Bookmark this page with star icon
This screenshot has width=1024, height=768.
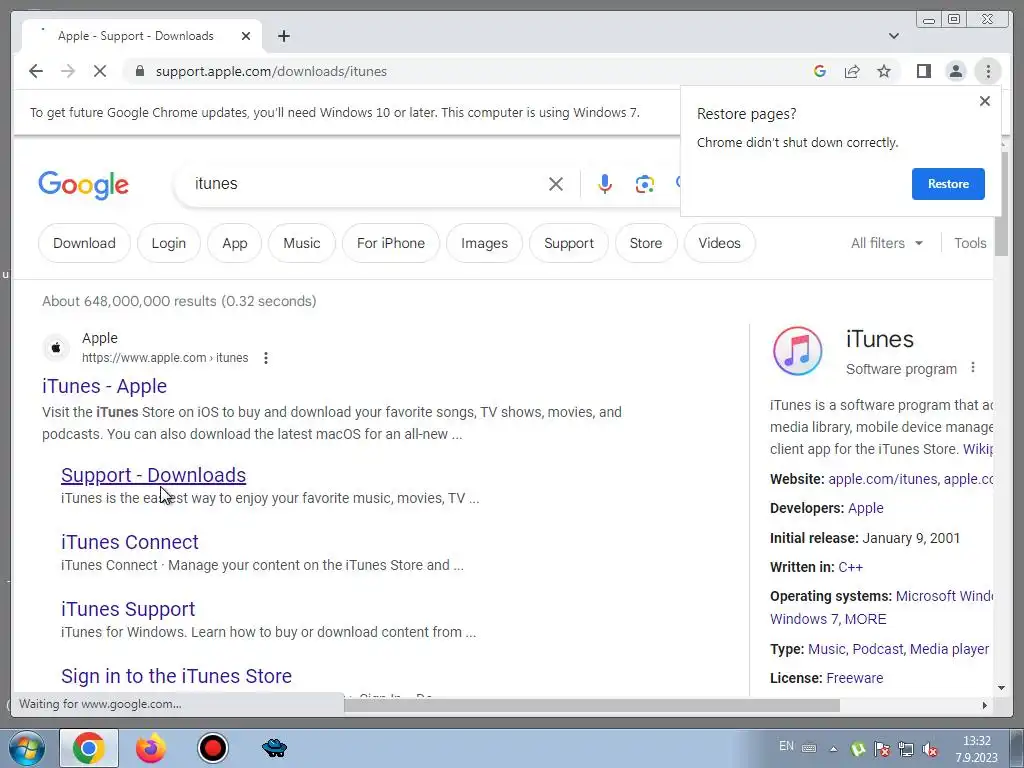click(x=884, y=71)
